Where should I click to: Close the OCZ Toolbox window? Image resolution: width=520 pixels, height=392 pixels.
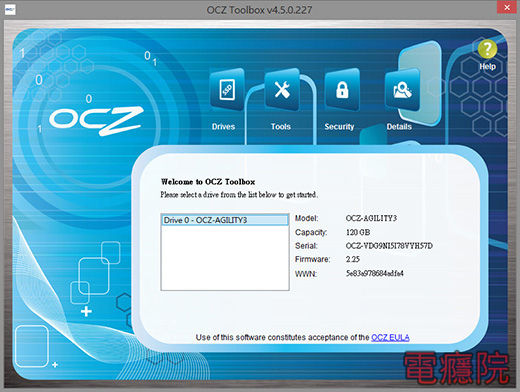pos(507,7)
